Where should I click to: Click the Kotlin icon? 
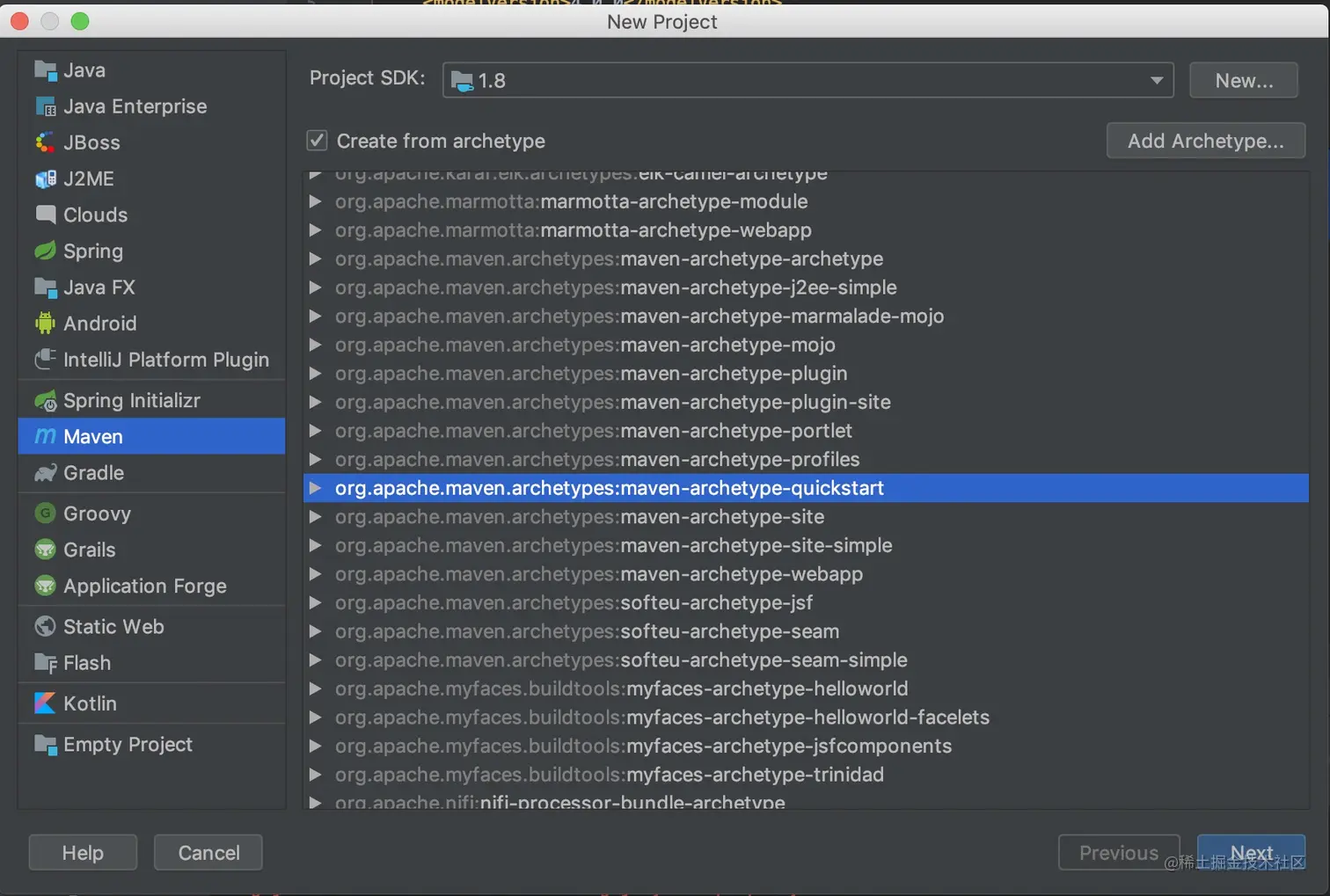pos(45,703)
